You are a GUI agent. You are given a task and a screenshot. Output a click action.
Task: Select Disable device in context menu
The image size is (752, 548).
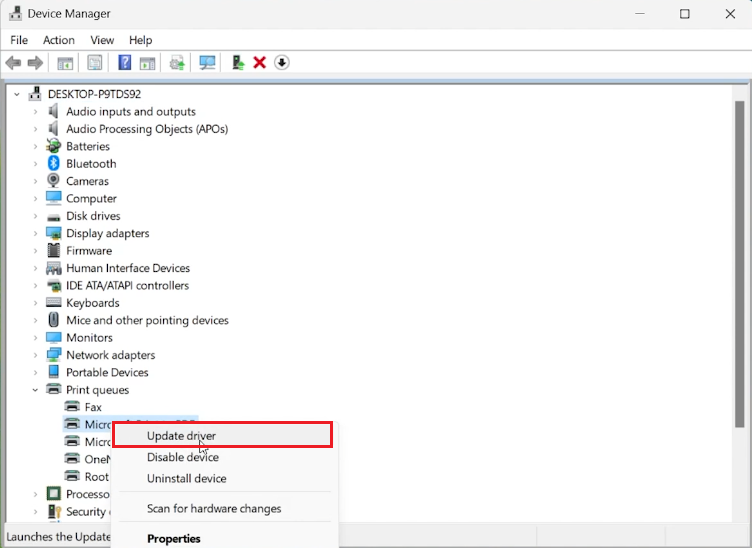182,457
